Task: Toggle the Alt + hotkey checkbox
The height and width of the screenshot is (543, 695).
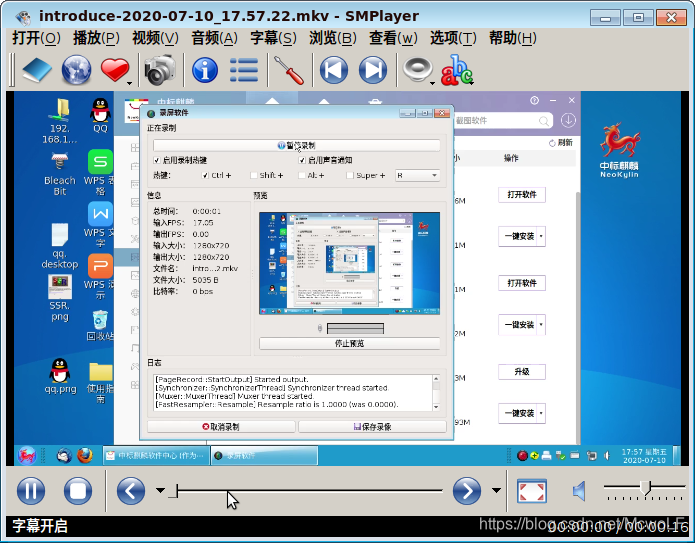Action: pos(302,176)
